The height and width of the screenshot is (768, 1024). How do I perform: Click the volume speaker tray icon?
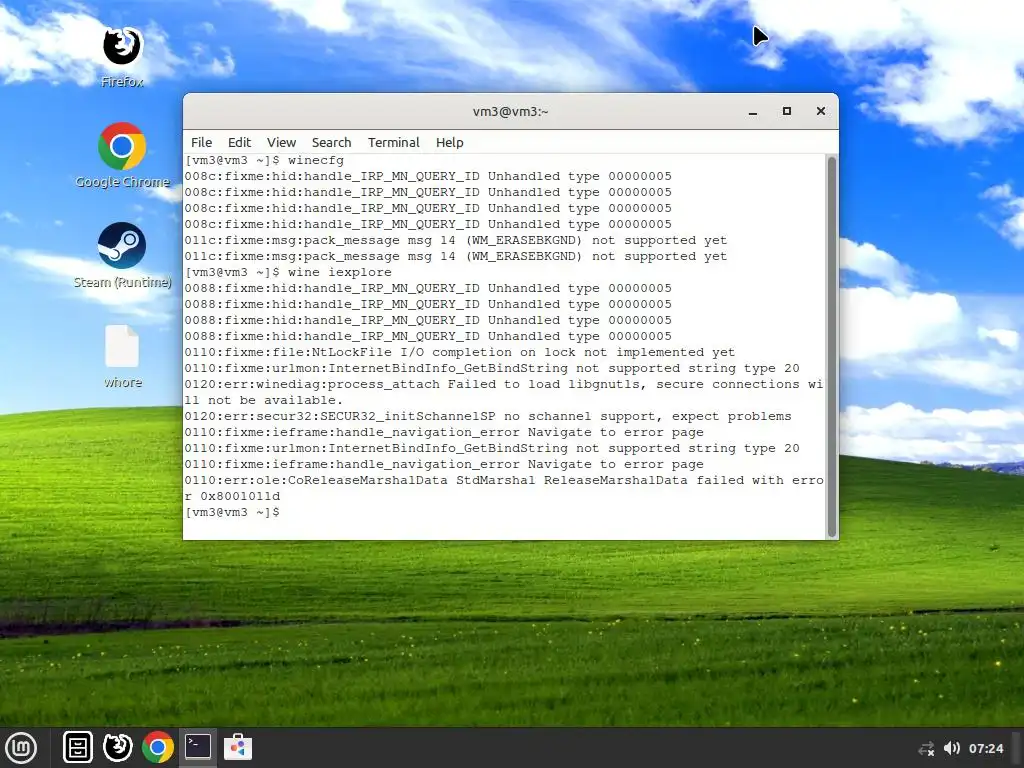(x=952, y=748)
